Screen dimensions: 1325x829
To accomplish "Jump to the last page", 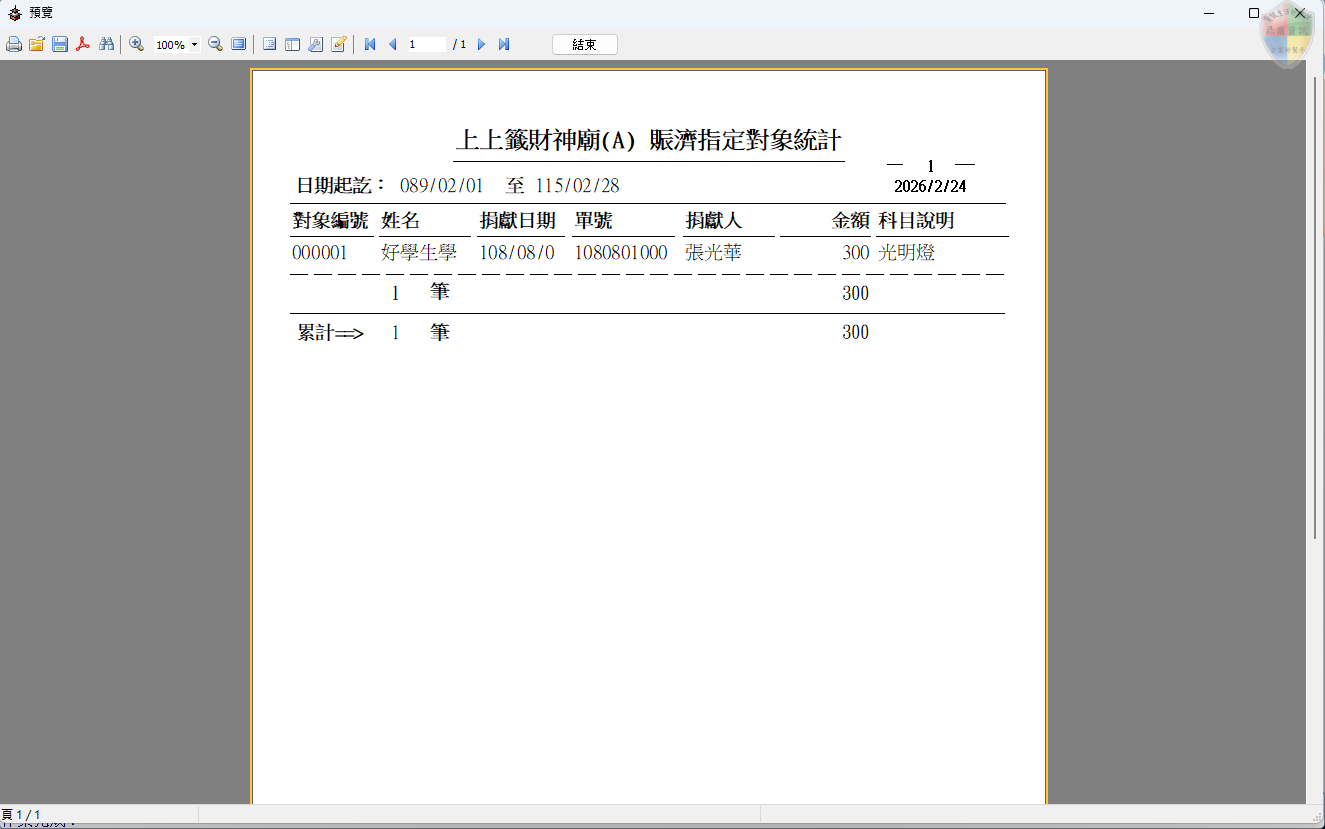I will pyautogui.click(x=504, y=44).
